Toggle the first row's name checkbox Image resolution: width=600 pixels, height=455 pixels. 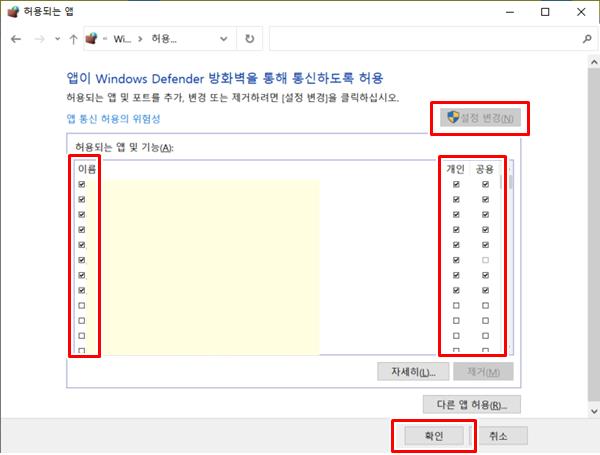(82, 184)
